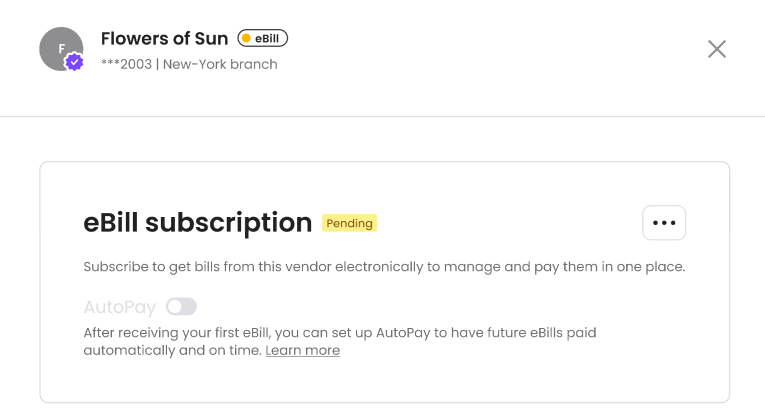Click the masked account number ***2003
Screen dimensions: 765x418
click(127, 64)
